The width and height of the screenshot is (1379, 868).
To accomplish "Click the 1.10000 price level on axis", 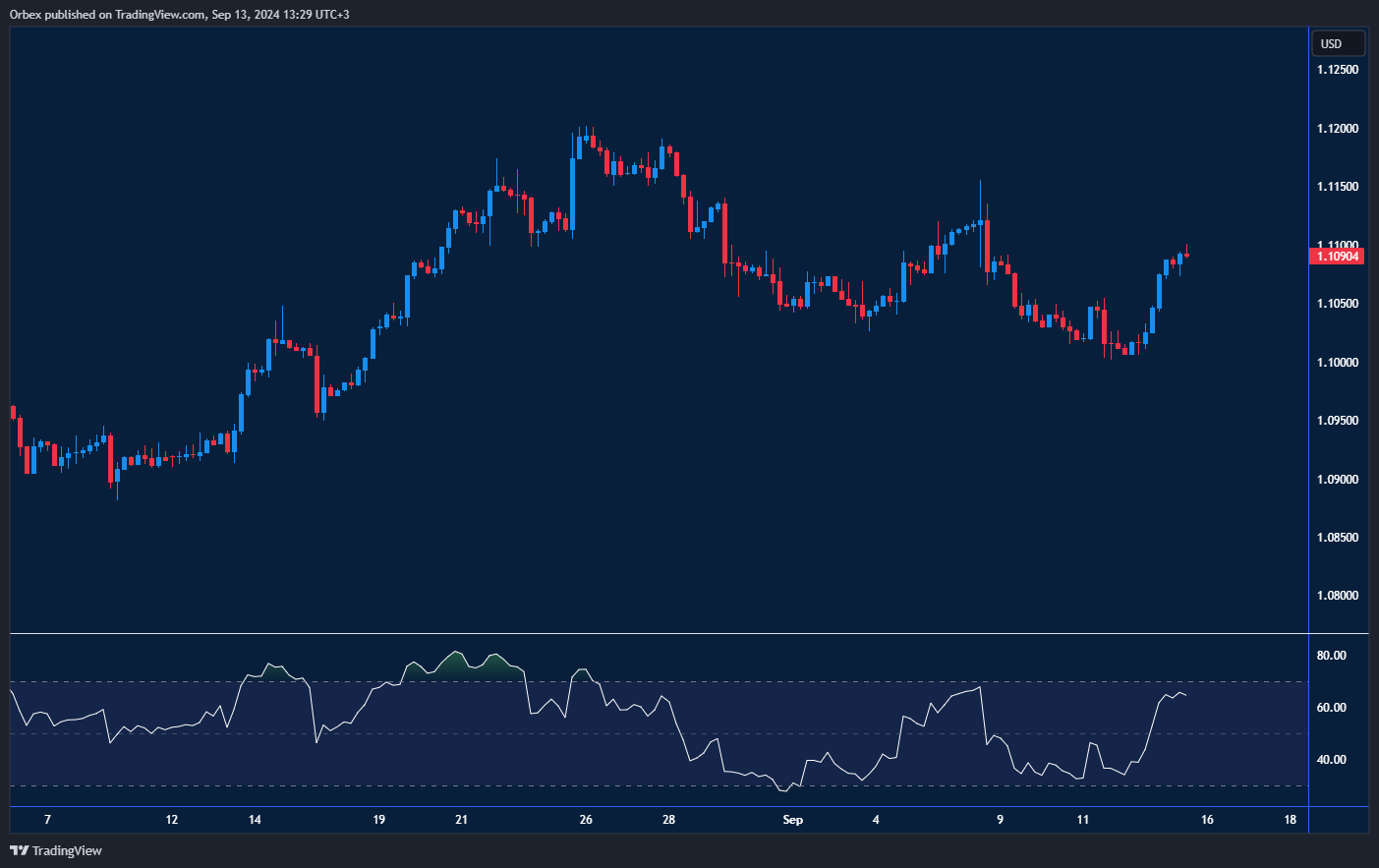I will [x=1338, y=363].
